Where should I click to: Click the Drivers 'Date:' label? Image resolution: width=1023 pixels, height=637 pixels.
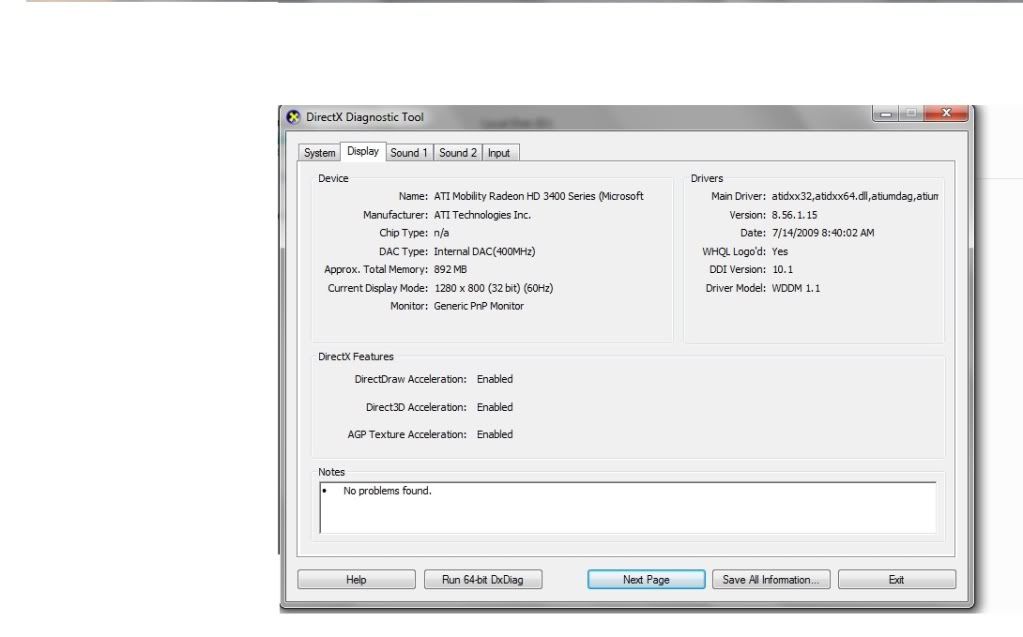pos(753,233)
